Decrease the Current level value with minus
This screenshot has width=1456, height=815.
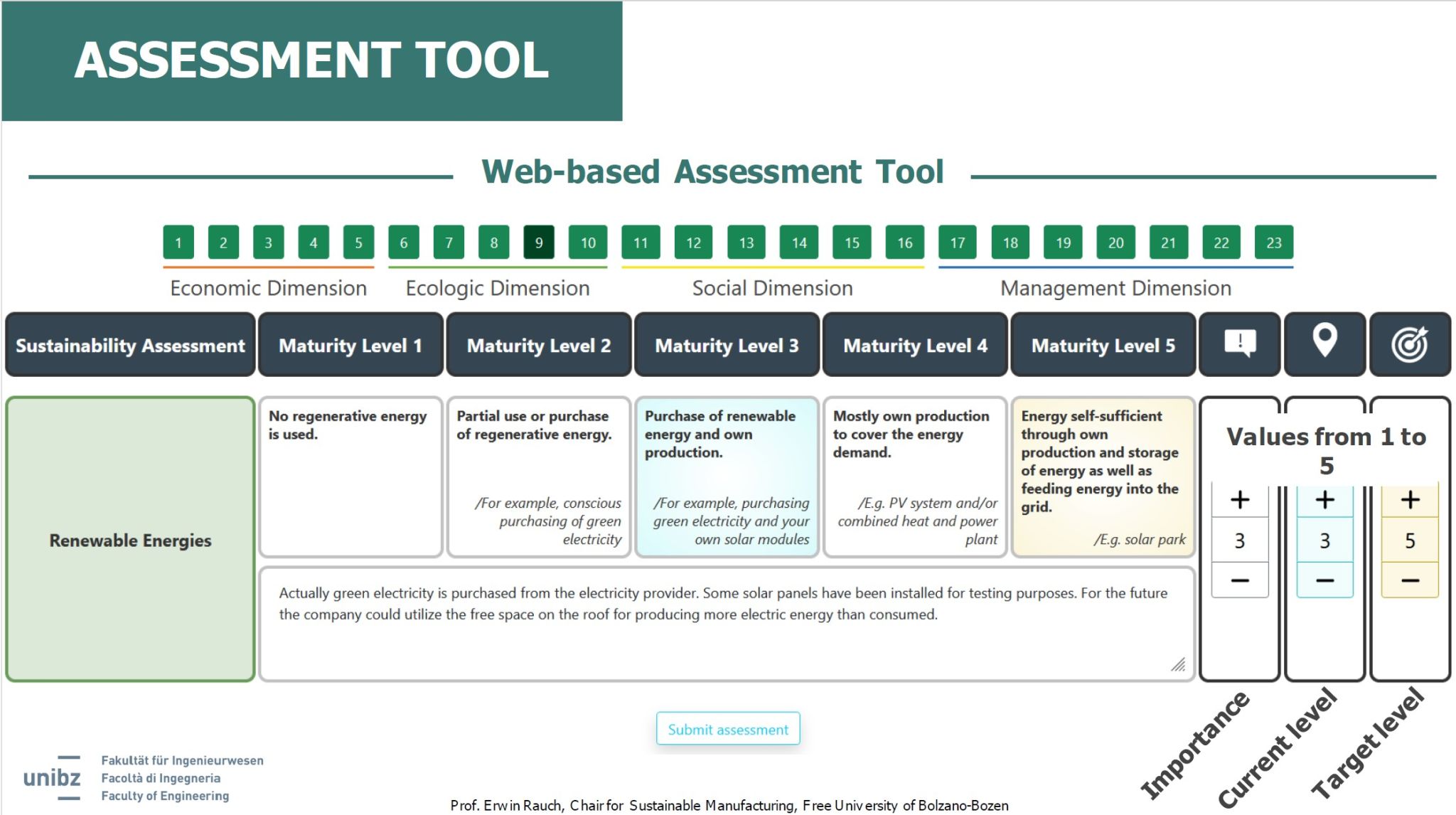(x=1324, y=580)
